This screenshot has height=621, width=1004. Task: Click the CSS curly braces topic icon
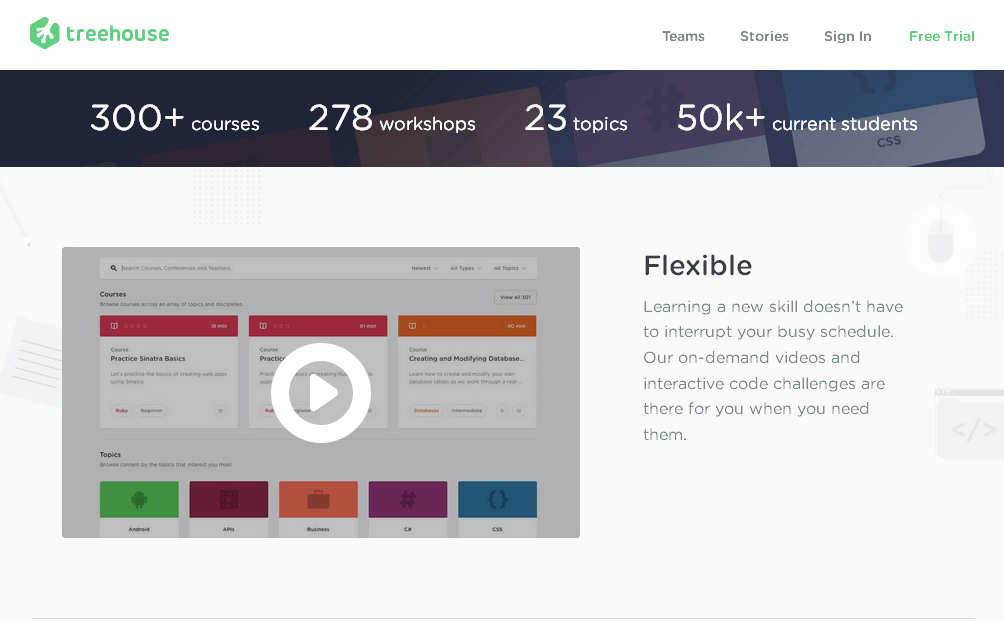tap(497, 499)
